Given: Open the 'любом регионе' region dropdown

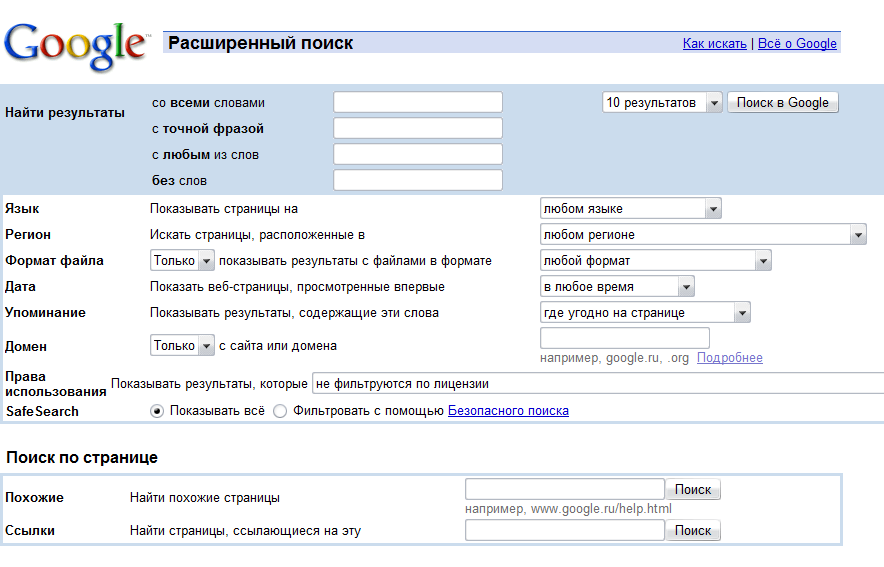Looking at the screenshot, I should click(703, 234).
